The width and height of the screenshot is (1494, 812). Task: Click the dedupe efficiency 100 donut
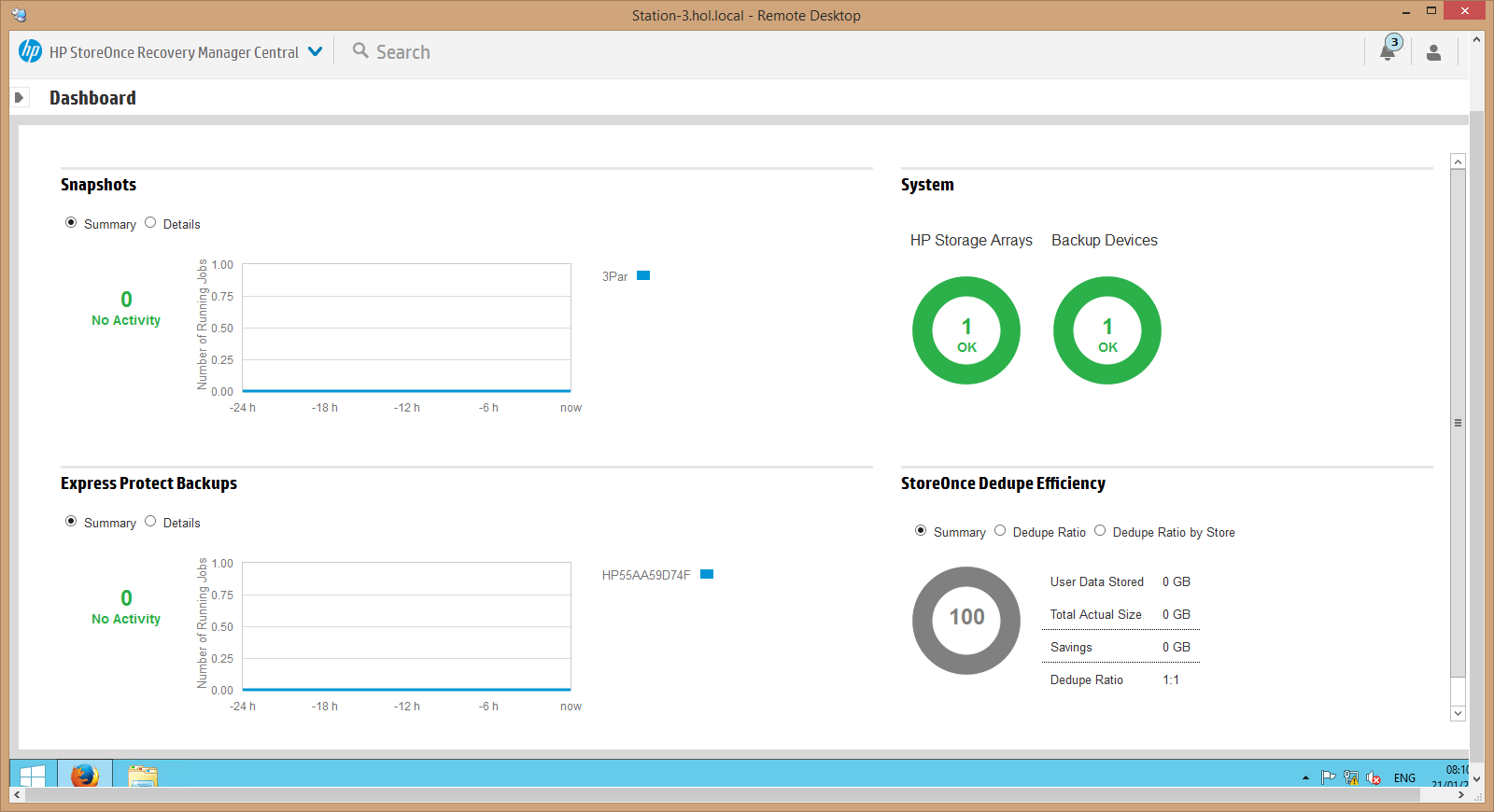tap(966, 621)
